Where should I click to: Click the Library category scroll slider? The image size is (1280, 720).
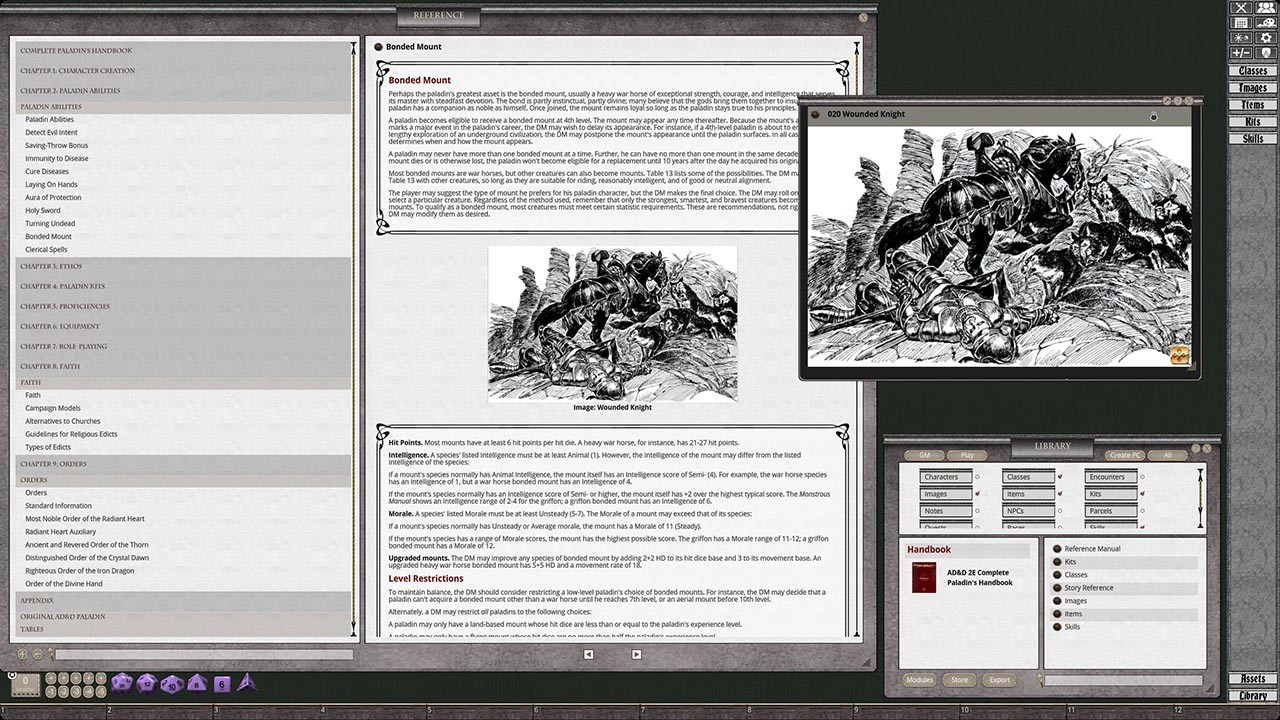point(1199,495)
